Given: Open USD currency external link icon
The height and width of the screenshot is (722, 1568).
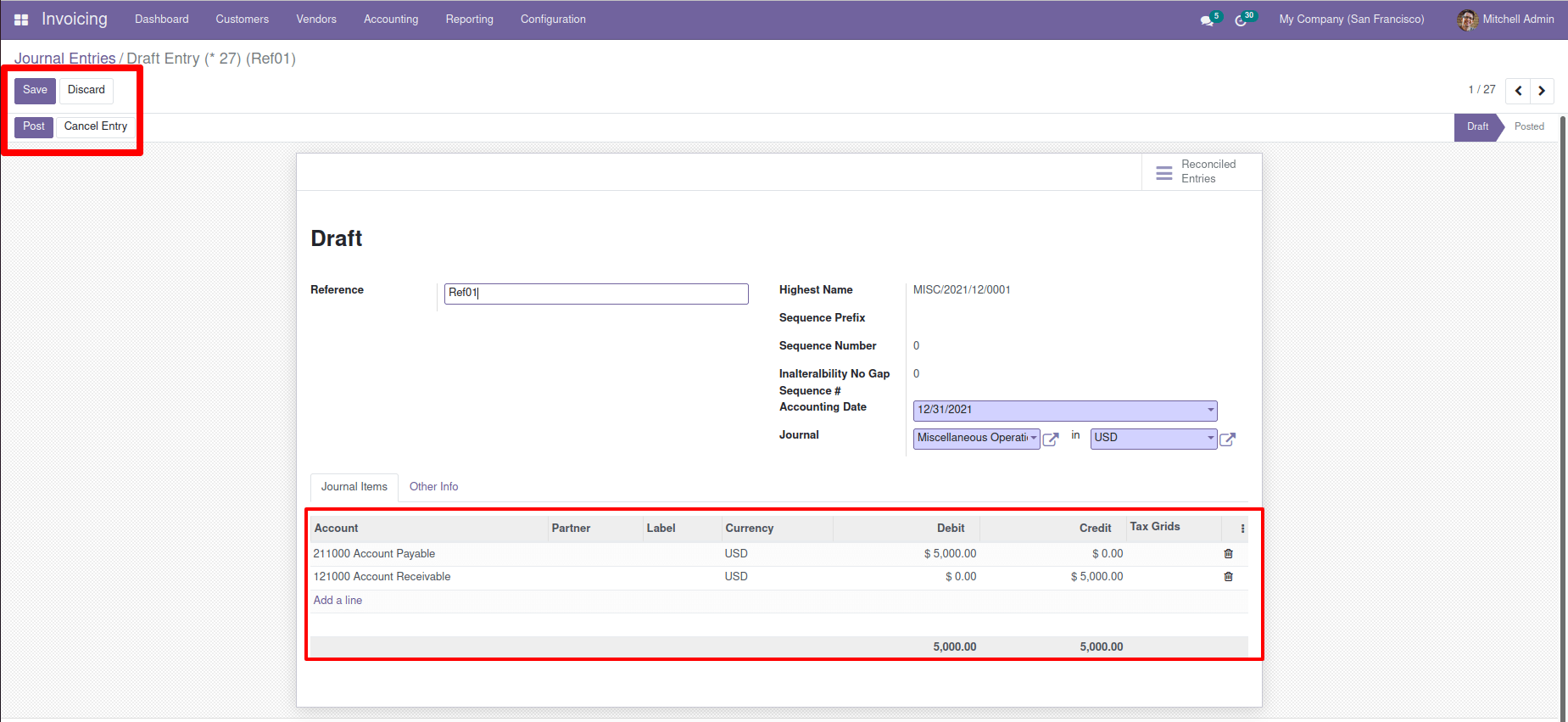Looking at the screenshot, I should coord(1227,439).
